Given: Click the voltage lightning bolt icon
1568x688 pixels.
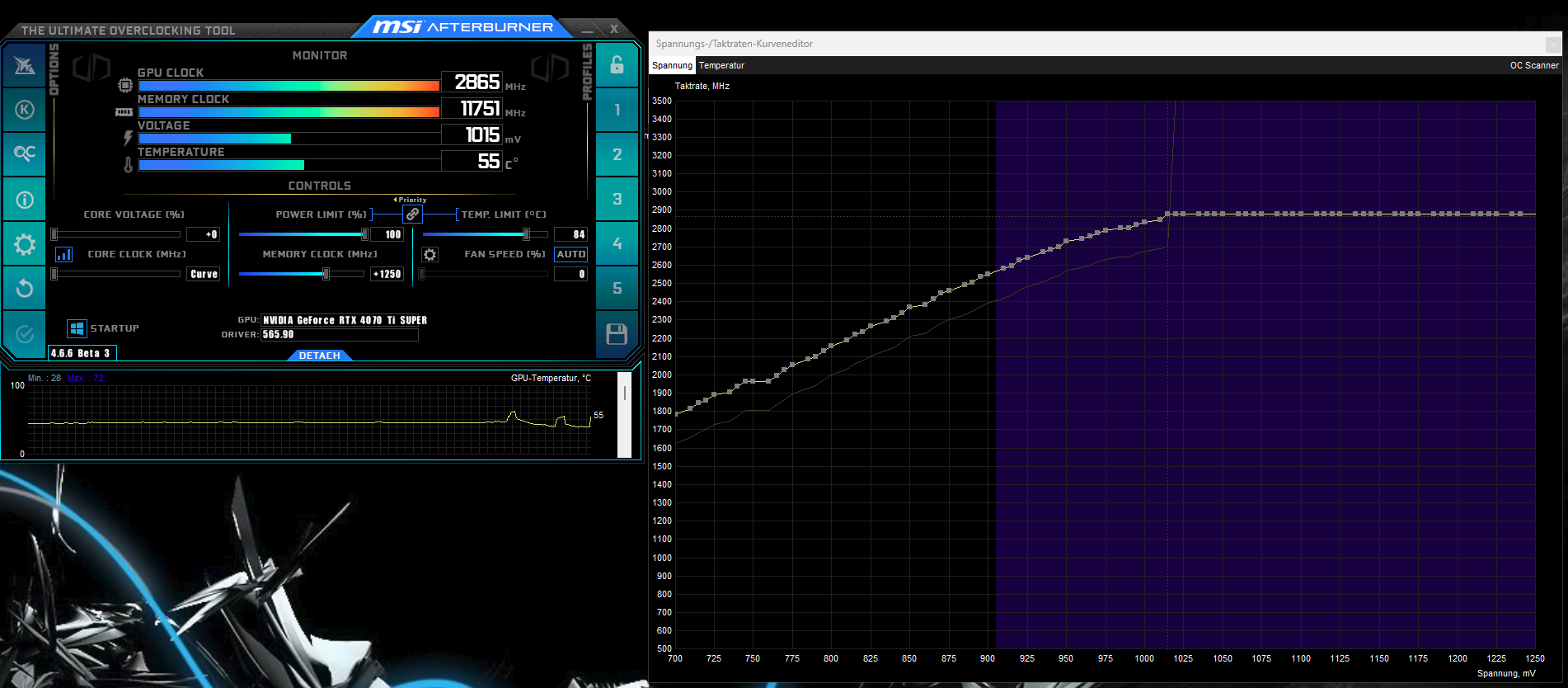Looking at the screenshot, I should click(128, 138).
